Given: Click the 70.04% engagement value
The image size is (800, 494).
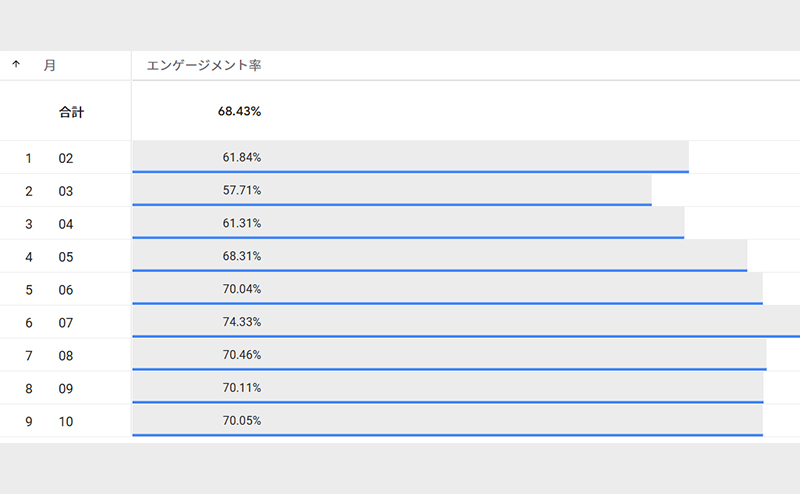Looking at the screenshot, I should 242,289.
